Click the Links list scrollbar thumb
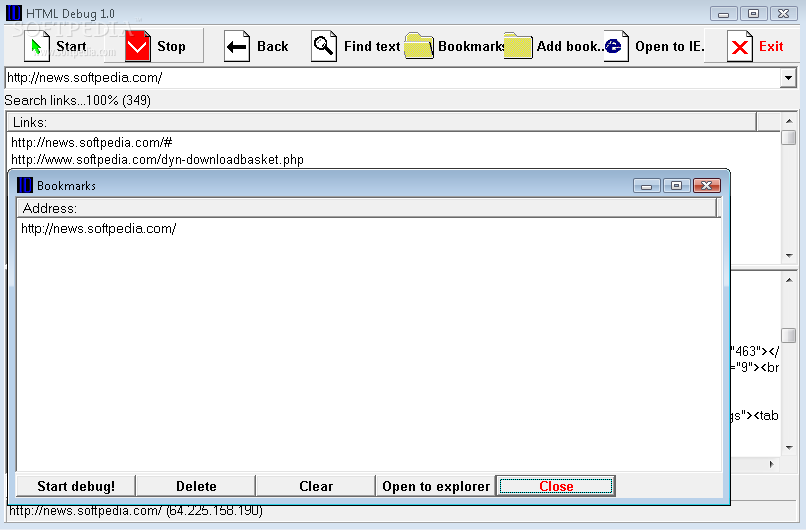Image resolution: width=806 pixels, height=530 pixels. 789,138
